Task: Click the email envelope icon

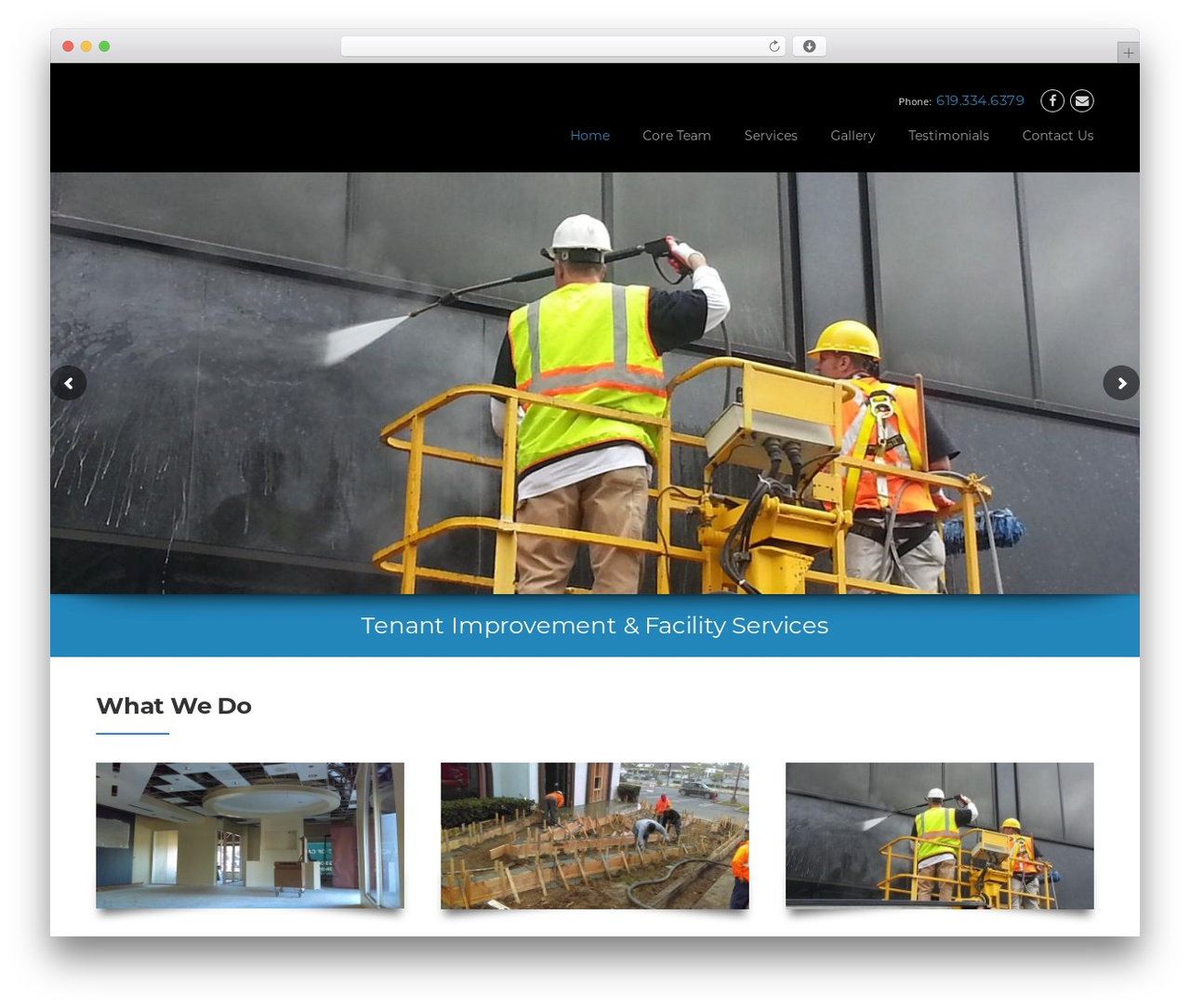Action: [1082, 100]
